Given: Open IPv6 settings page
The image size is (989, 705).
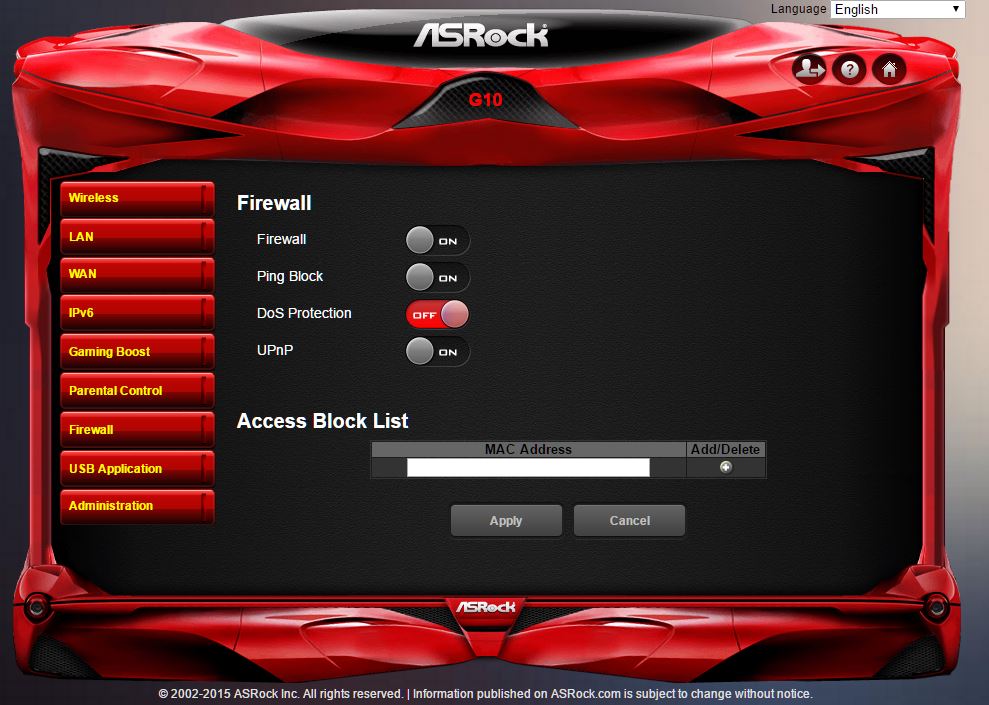Looking at the screenshot, I should pos(136,313).
